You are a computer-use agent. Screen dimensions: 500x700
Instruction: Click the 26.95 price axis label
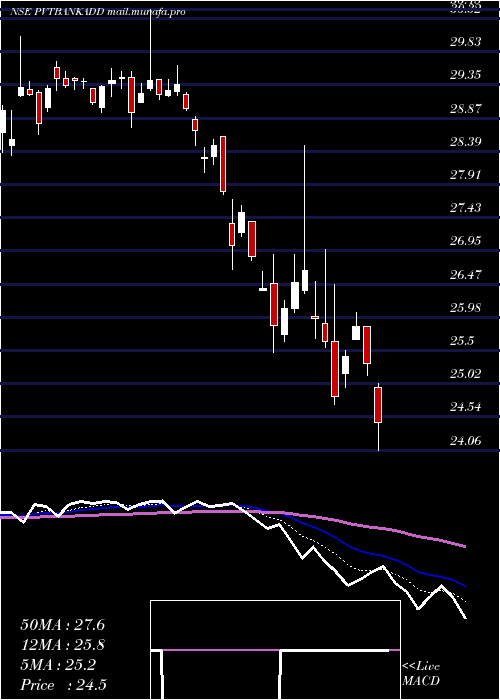(465, 241)
